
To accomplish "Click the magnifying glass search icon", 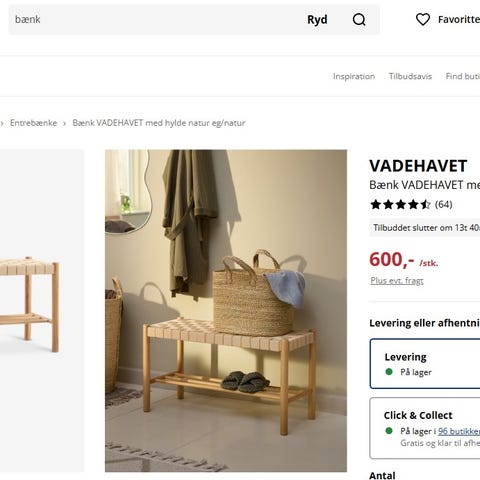I will coord(359,20).
